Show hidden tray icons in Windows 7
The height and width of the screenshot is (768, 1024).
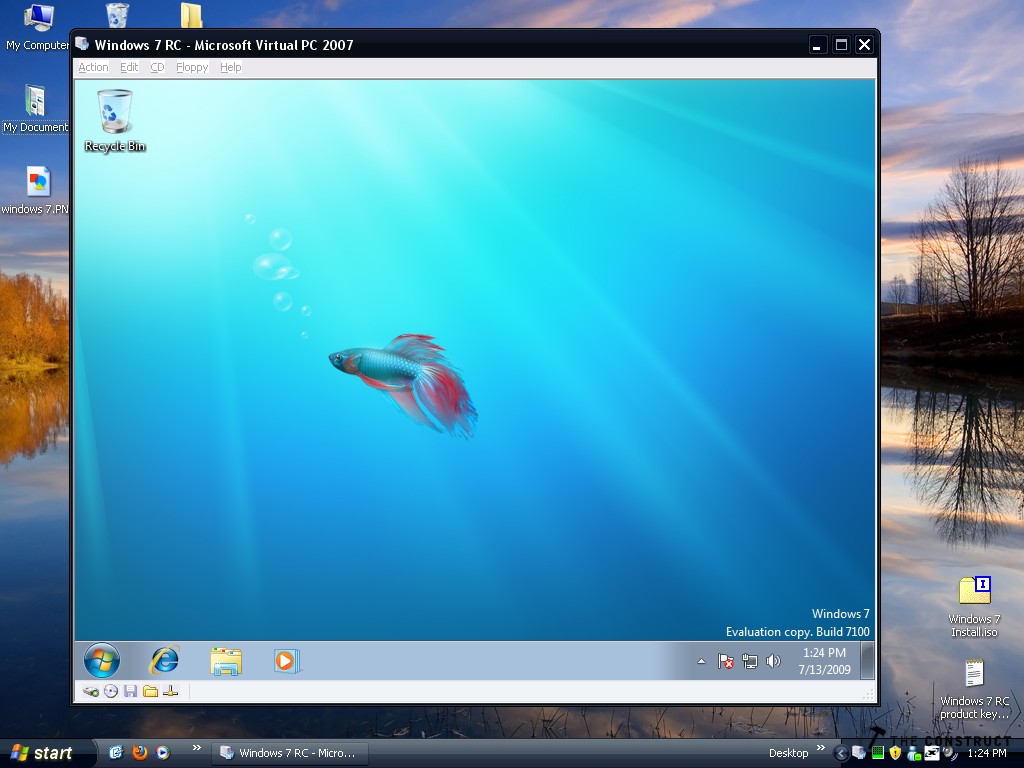tap(701, 662)
